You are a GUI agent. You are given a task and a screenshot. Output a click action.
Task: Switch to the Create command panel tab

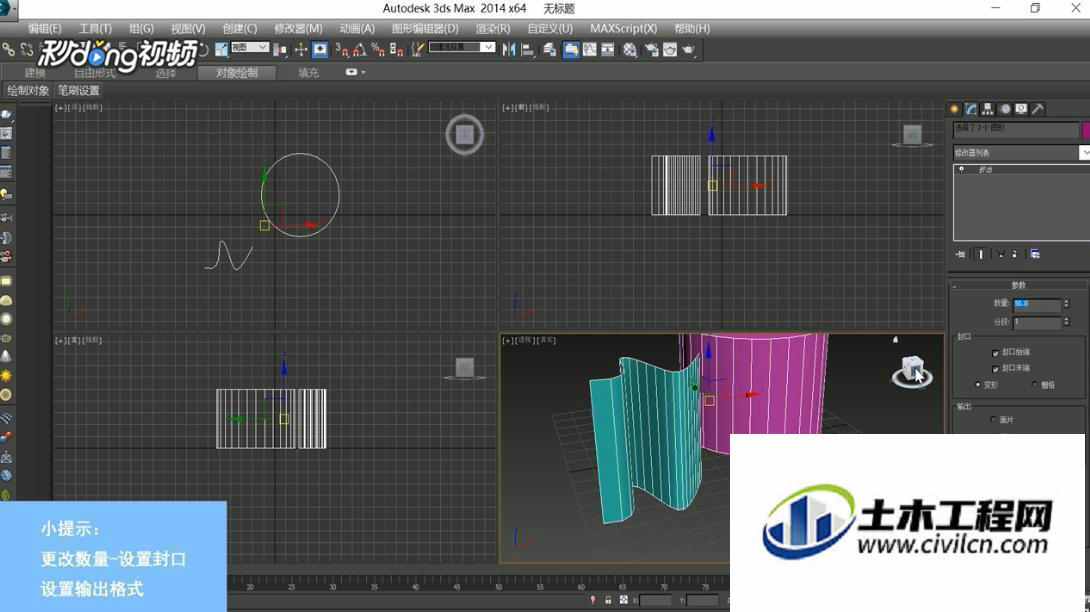pos(954,109)
